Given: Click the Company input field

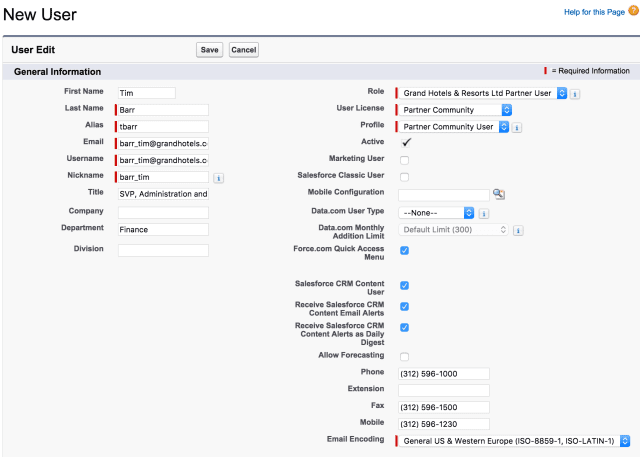Looking at the screenshot, I should click(x=163, y=213).
